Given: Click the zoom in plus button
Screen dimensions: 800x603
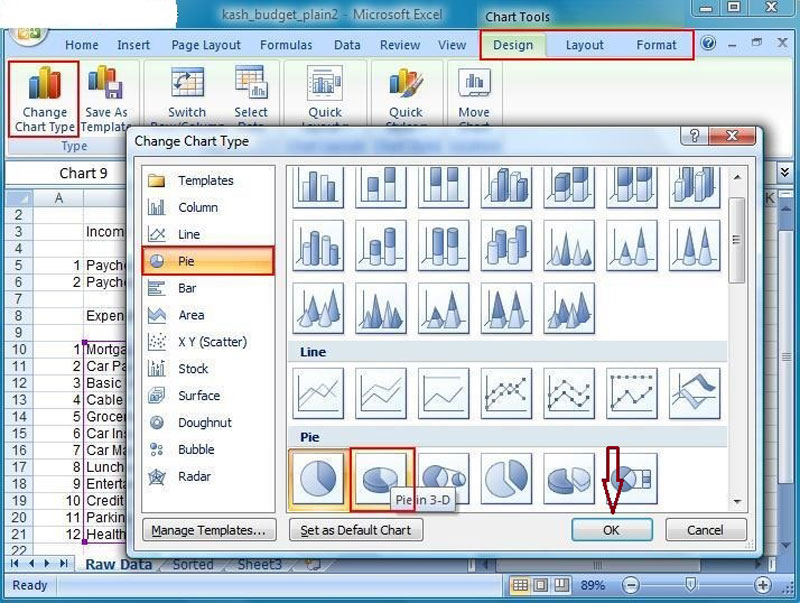Looking at the screenshot, I should click(x=762, y=585).
